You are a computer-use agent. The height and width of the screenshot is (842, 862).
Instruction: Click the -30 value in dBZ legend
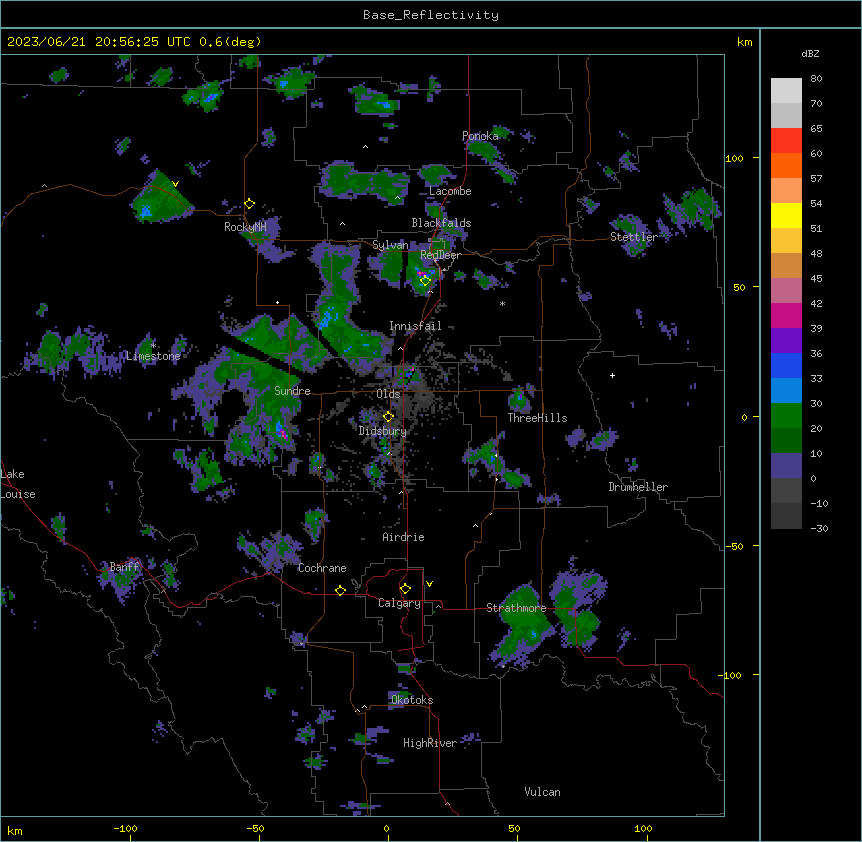(819, 528)
